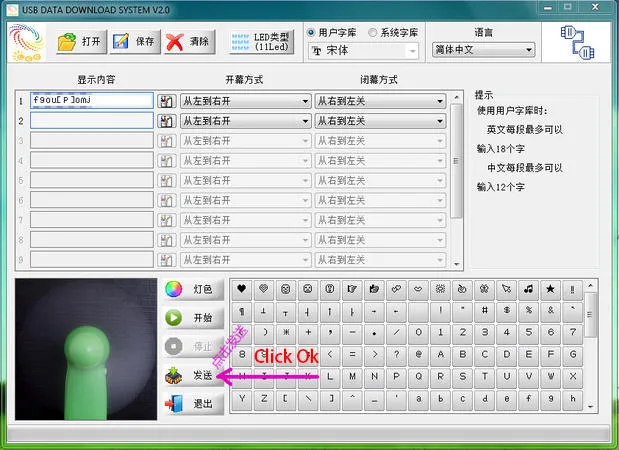
Task: Insert the butterfly symbol
Action: [484, 289]
